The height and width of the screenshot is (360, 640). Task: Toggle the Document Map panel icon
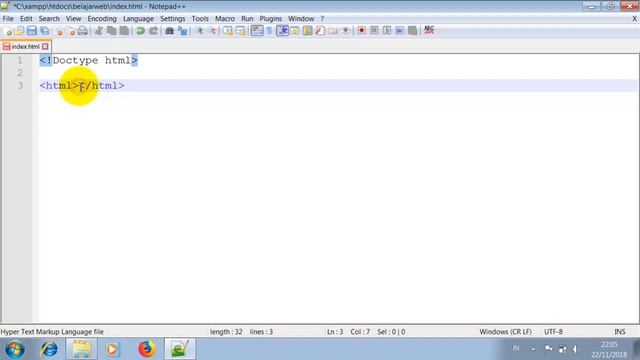click(307, 31)
